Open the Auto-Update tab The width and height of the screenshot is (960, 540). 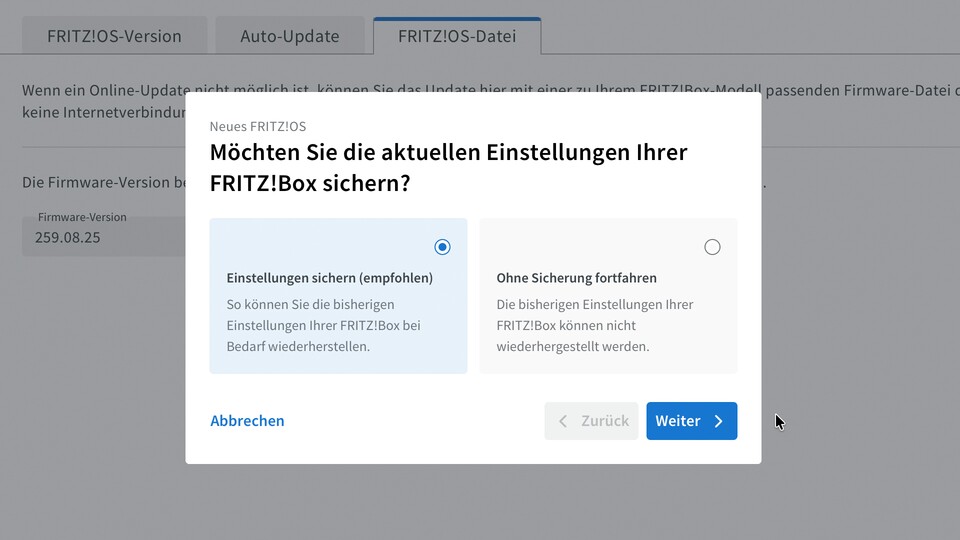[290, 36]
